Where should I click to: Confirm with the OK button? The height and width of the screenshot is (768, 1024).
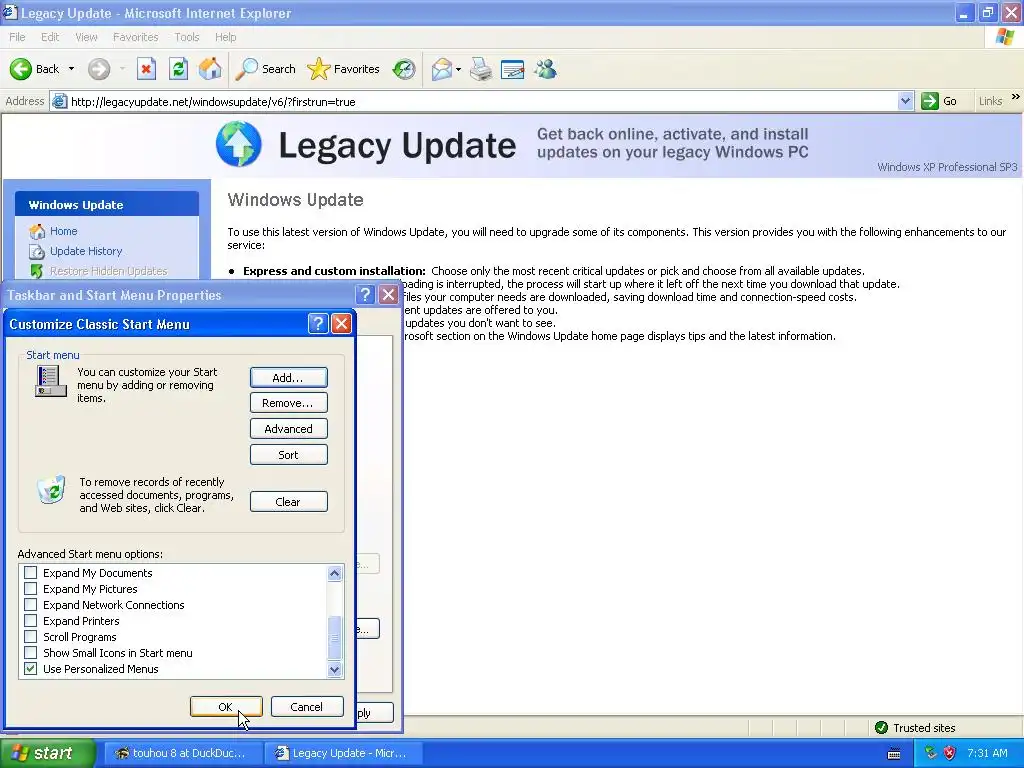pyautogui.click(x=226, y=707)
